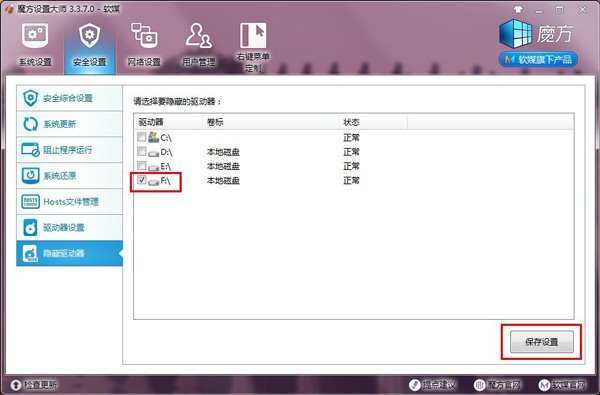600x395 pixels.
Task: Open the 网络设置 toolbar icon
Action: coord(144,36)
